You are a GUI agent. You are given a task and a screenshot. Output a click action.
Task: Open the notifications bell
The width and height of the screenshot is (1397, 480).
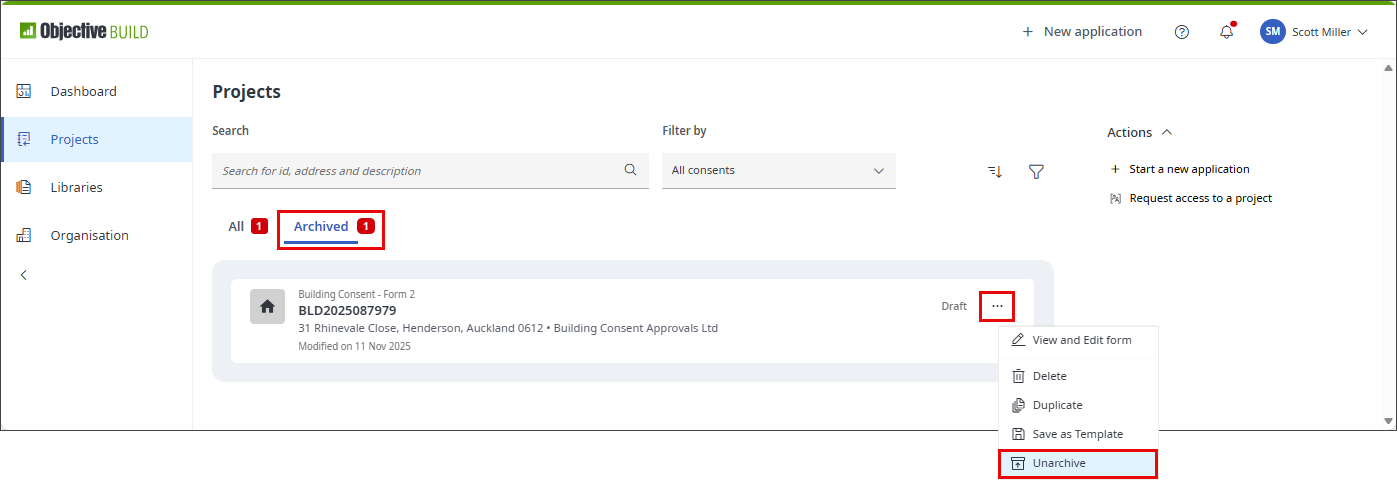click(x=1226, y=32)
